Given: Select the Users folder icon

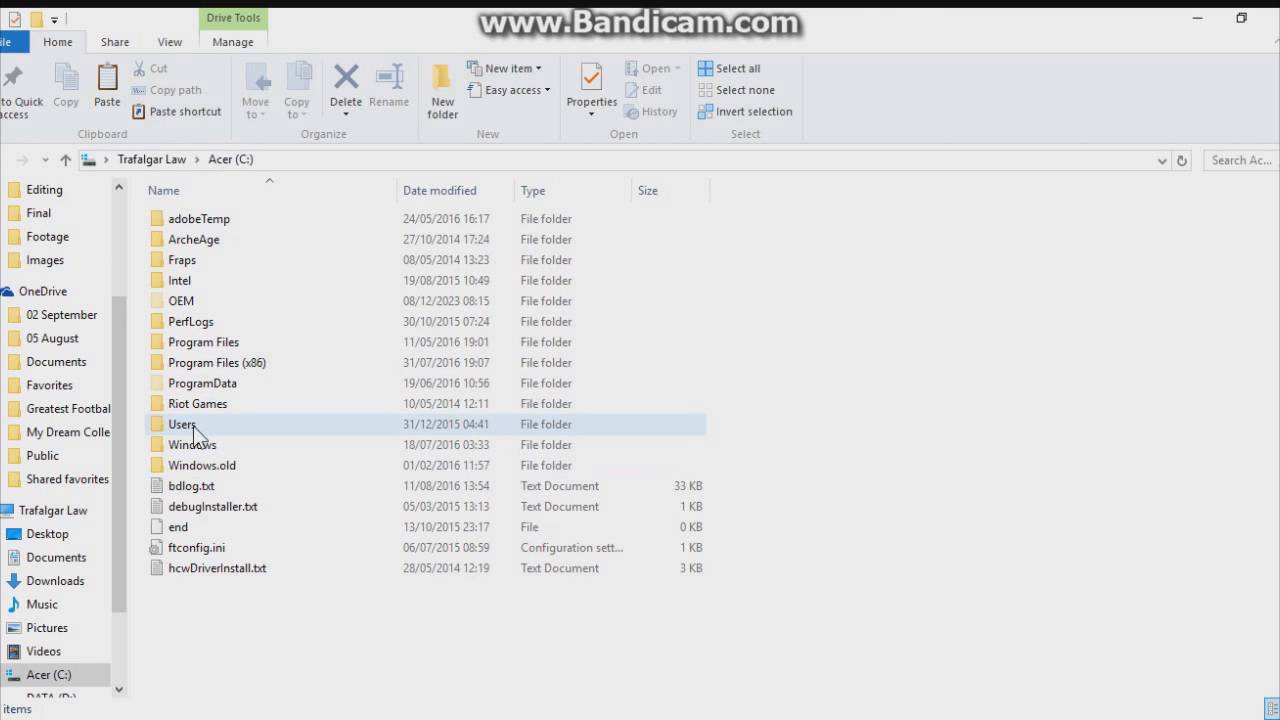Looking at the screenshot, I should click(157, 424).
